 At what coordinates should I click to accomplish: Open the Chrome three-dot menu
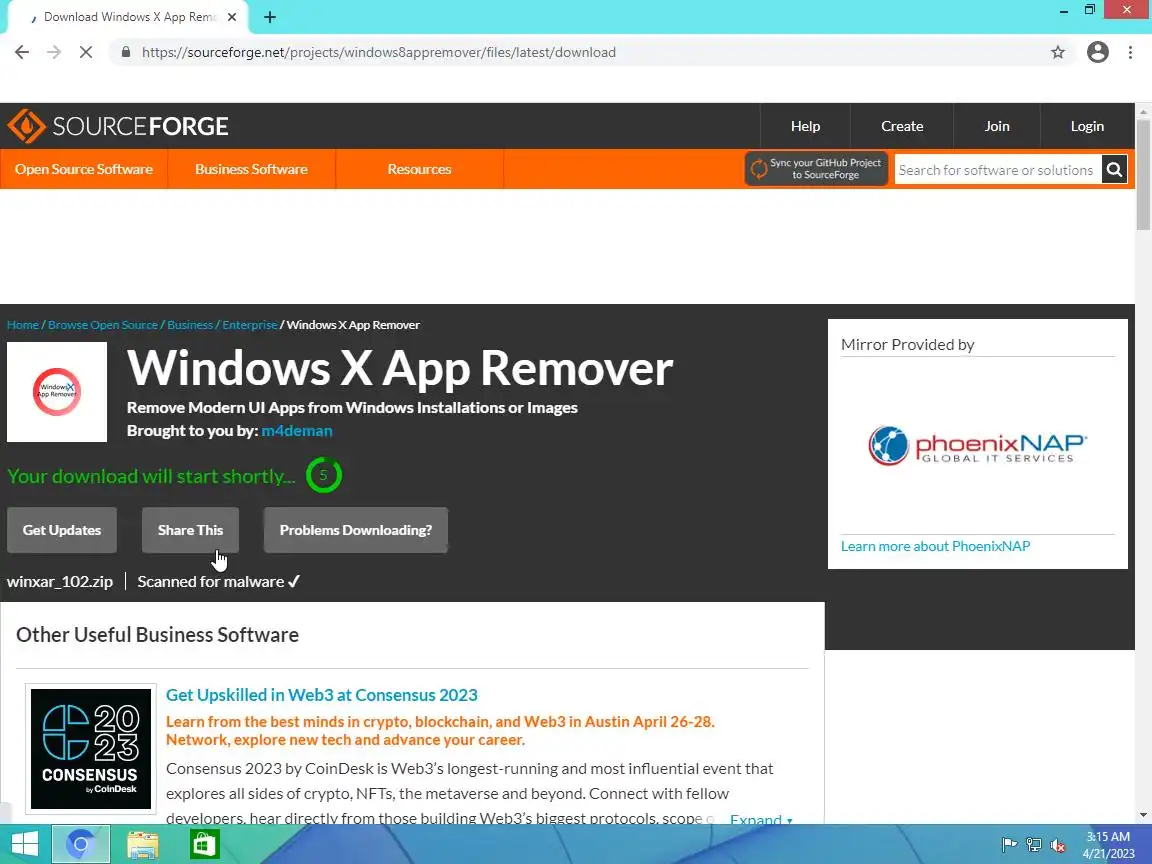point(1130,52)
